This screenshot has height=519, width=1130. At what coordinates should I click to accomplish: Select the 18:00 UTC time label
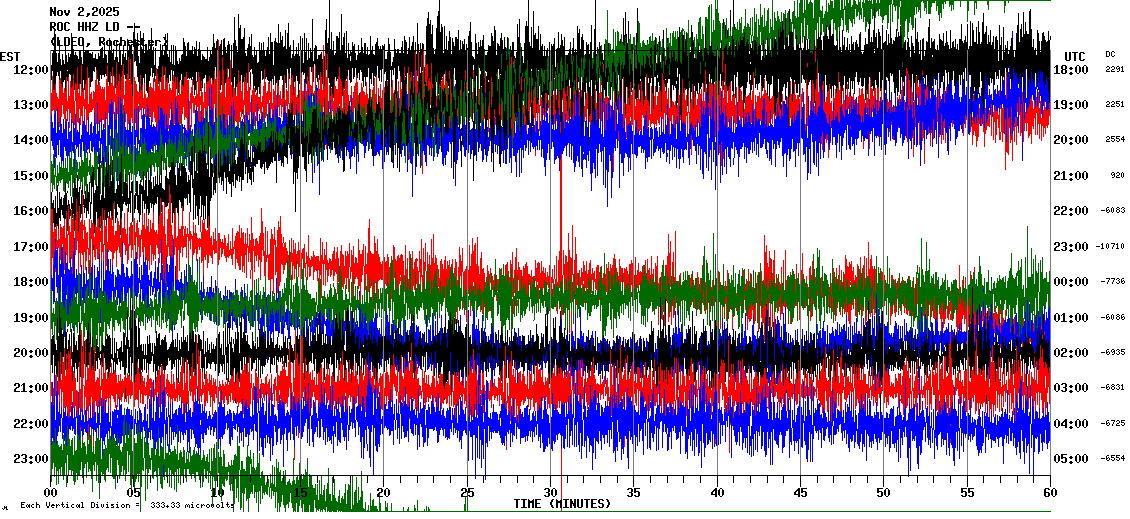click(x=1071, y=70)
